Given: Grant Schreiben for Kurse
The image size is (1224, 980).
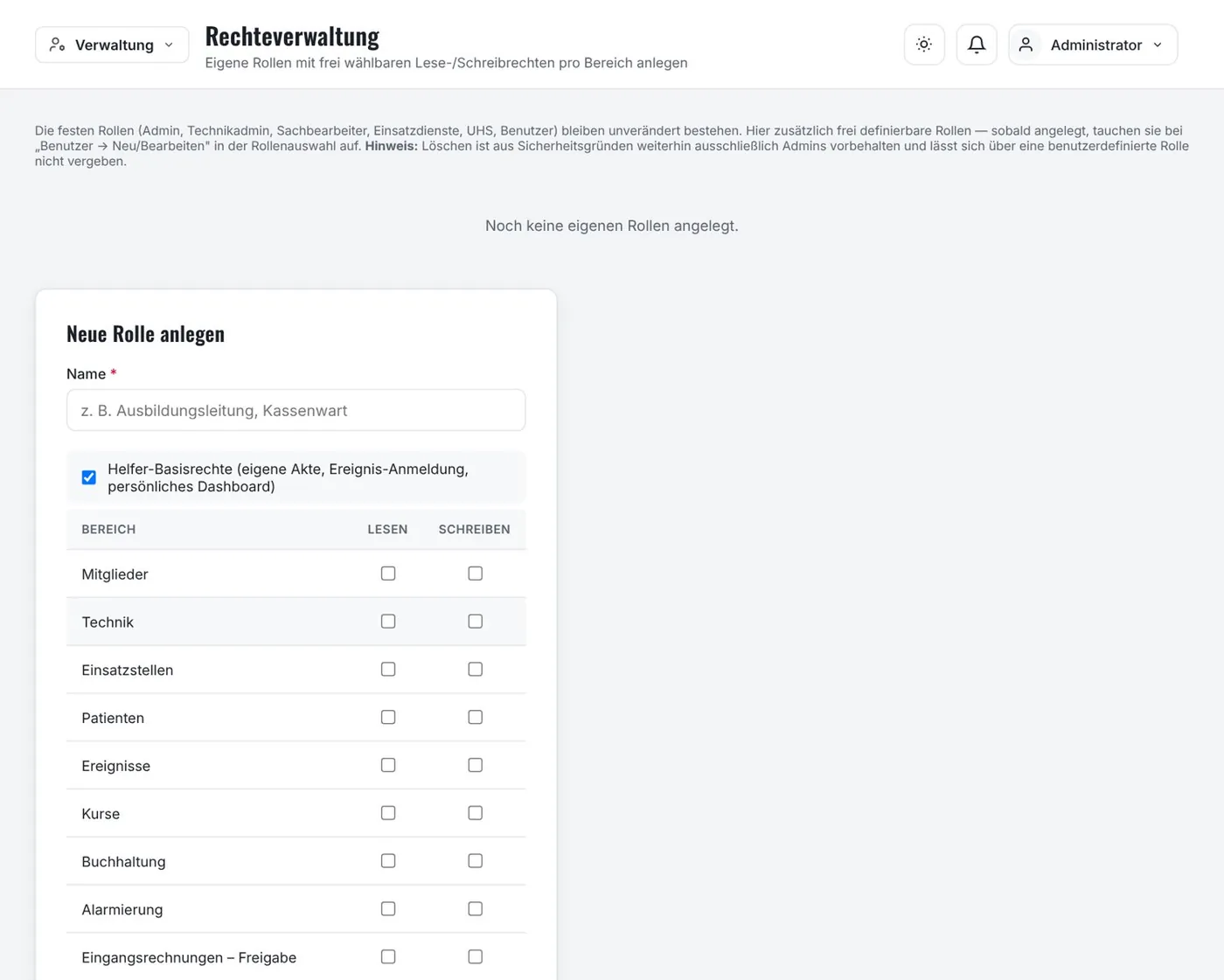Looking at the screenshot, I should [x=475, y=813].
